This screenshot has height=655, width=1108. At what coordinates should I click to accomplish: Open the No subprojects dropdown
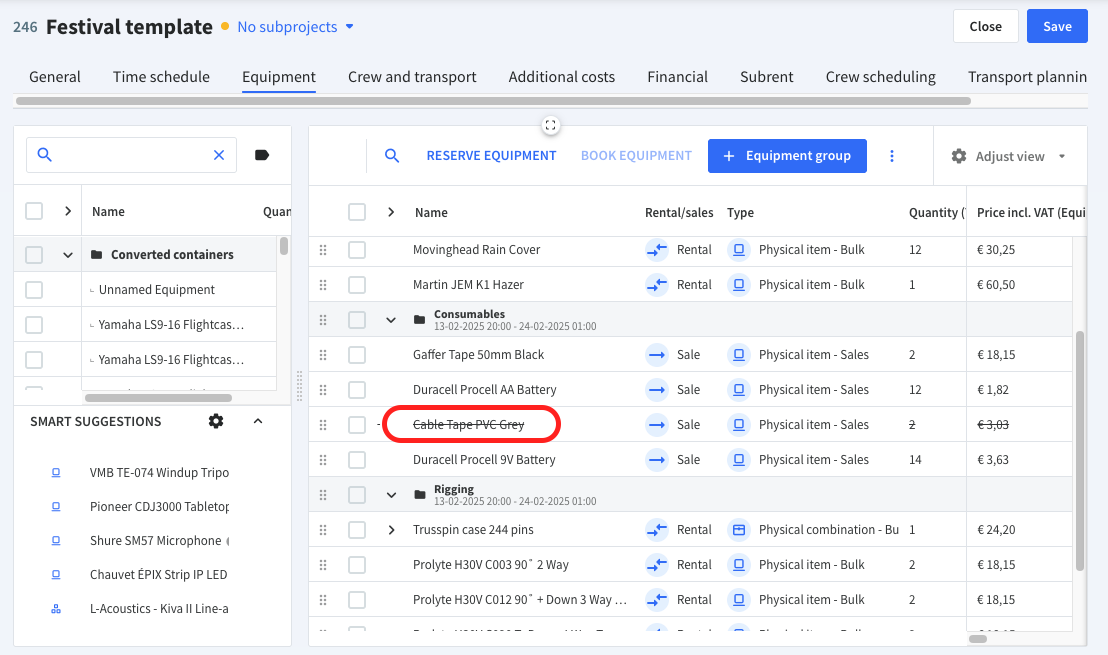pos(295,27)
